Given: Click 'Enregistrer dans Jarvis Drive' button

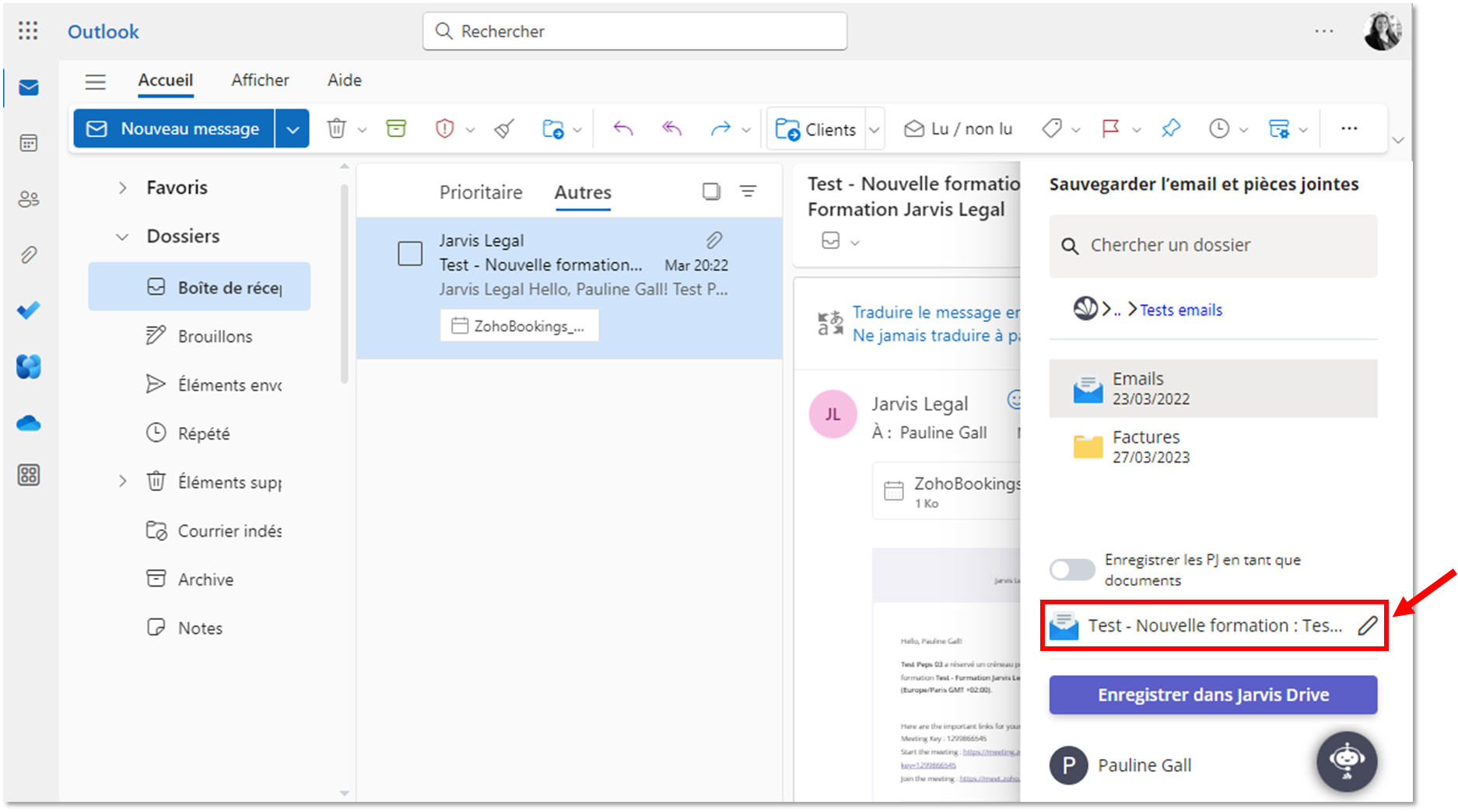Looking at the screenshot, I should (x=1212, y=695).
